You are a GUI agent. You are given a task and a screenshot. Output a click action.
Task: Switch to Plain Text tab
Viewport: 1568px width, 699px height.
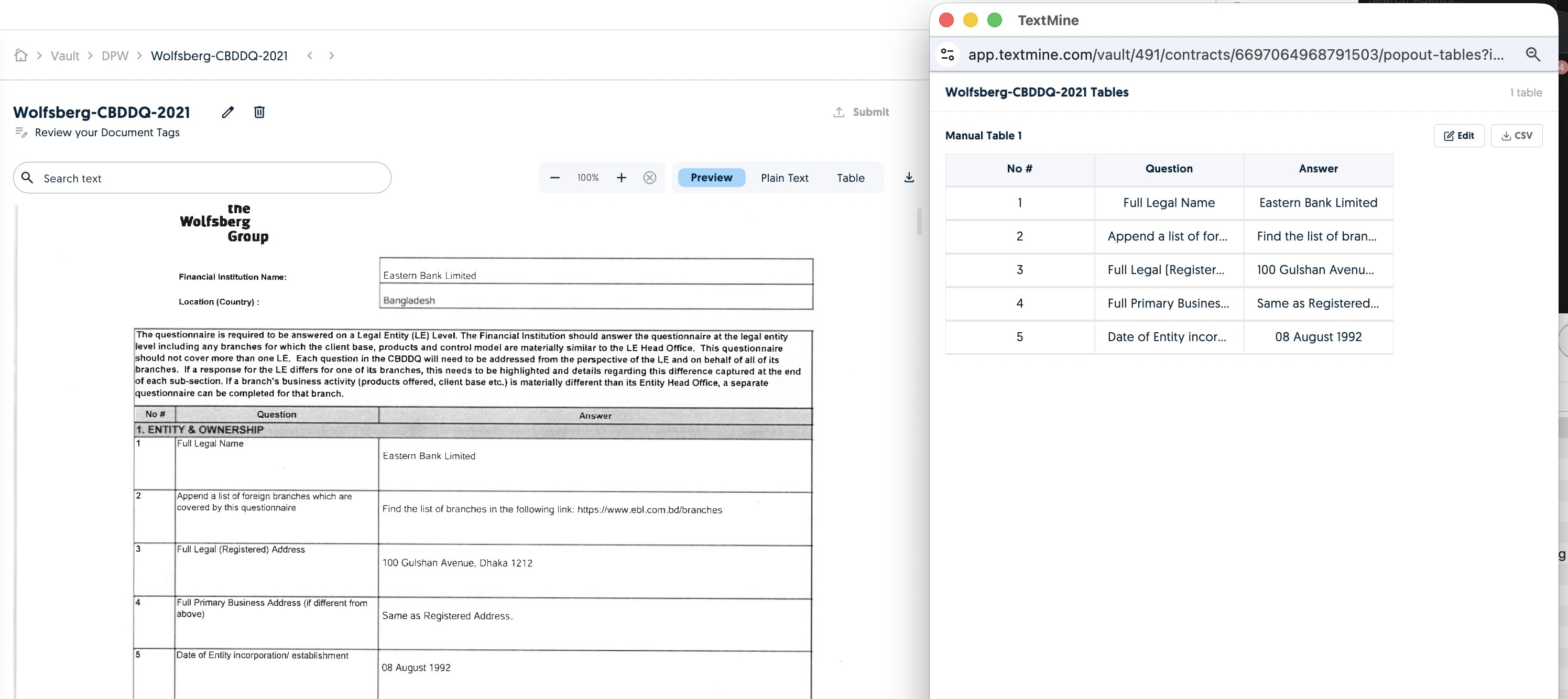(784, 178)
